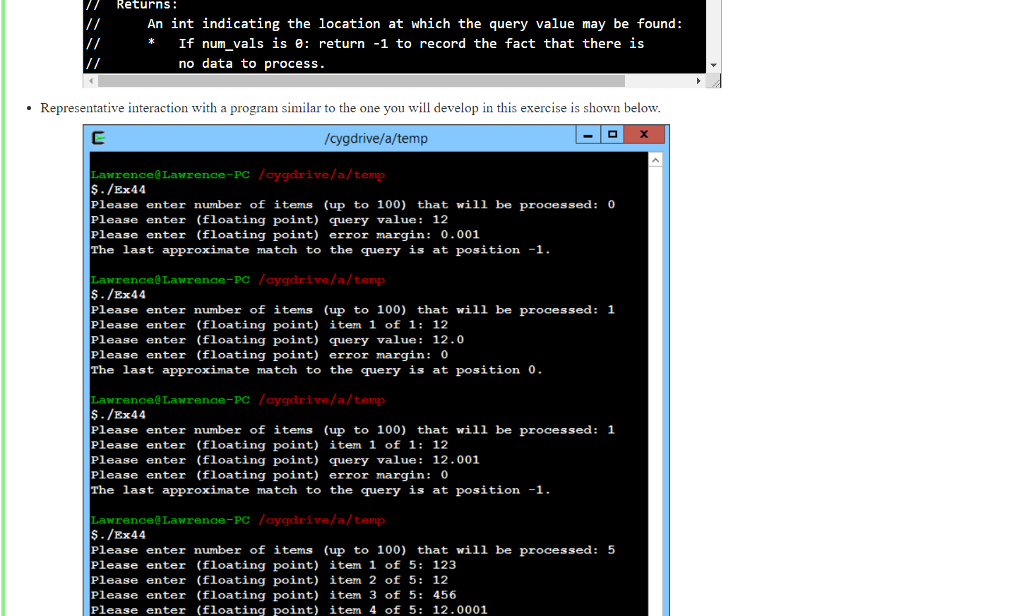Click the /cygdrive/a/temp window title text

376,138
